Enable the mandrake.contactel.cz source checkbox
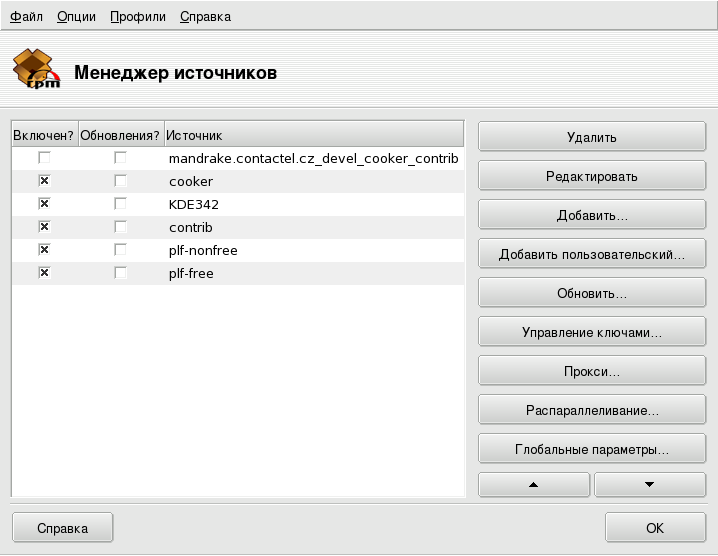The image size is (718, 556). pyautogui.click(x=44, y=158)
